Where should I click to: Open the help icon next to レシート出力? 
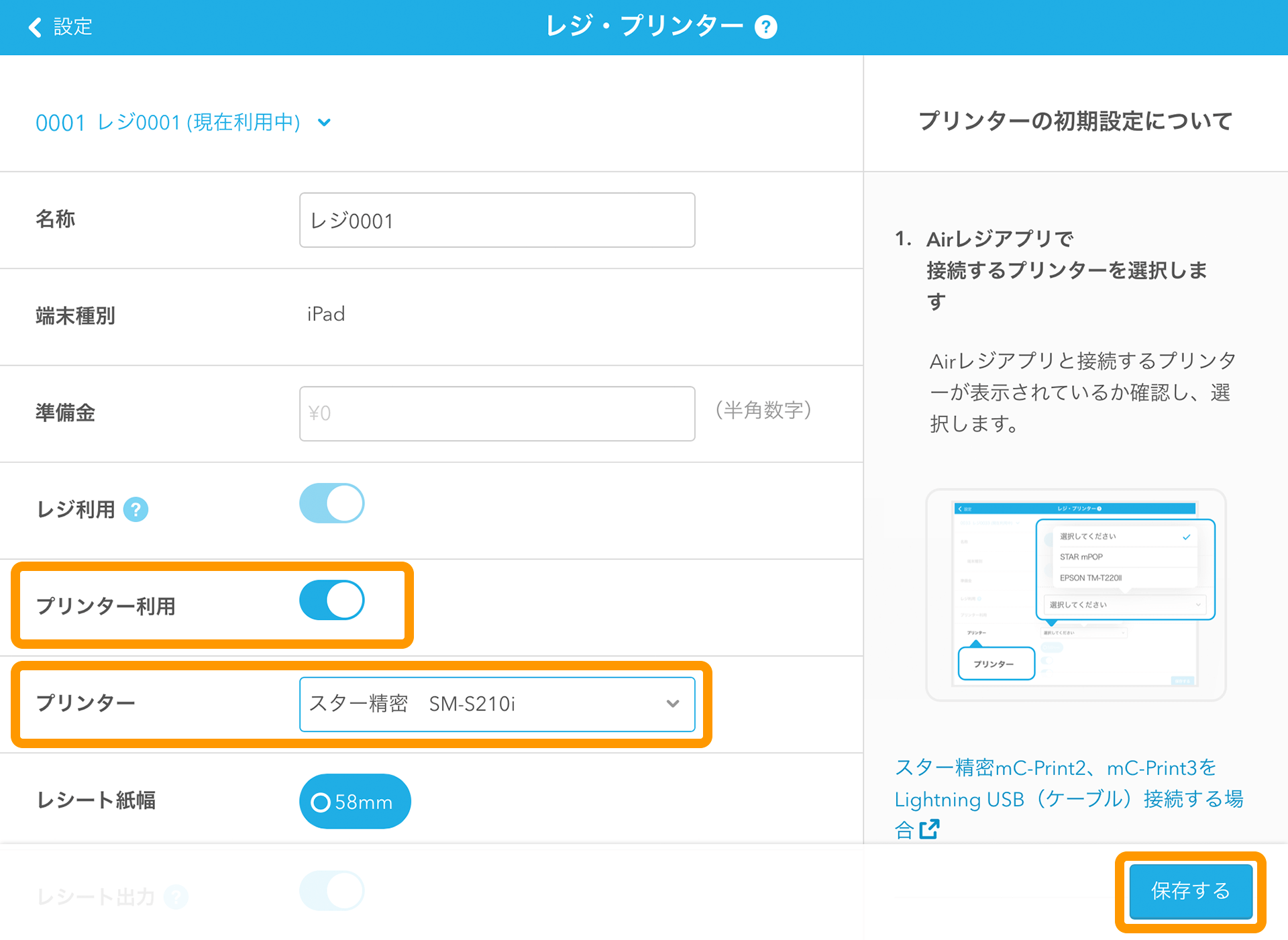pyautogui.click(x=176, y=896)
